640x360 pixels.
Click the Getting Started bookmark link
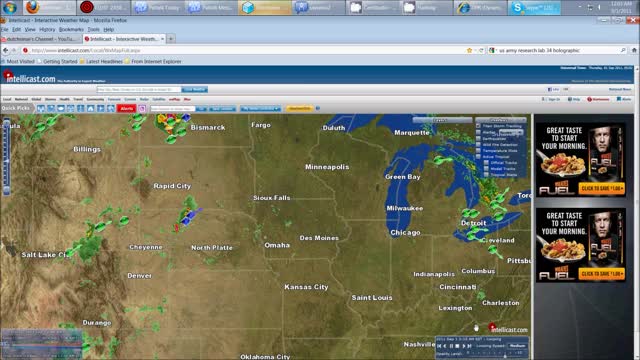(x=60, y=61)
